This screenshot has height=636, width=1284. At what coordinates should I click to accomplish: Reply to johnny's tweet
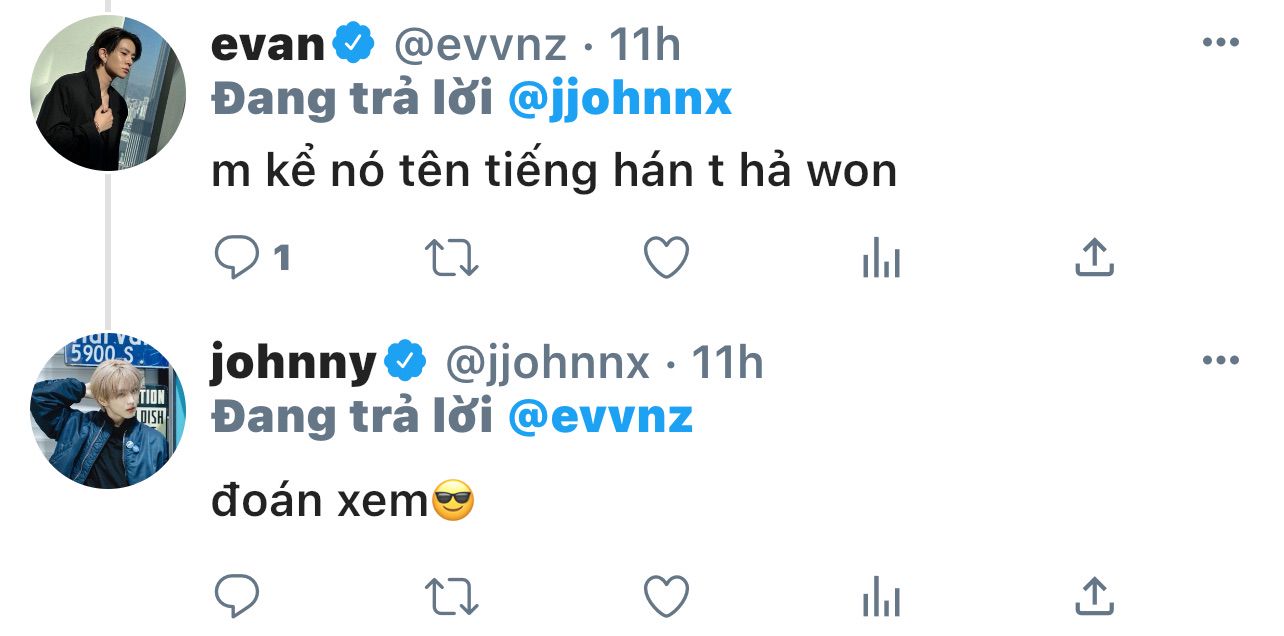point(237,597)
